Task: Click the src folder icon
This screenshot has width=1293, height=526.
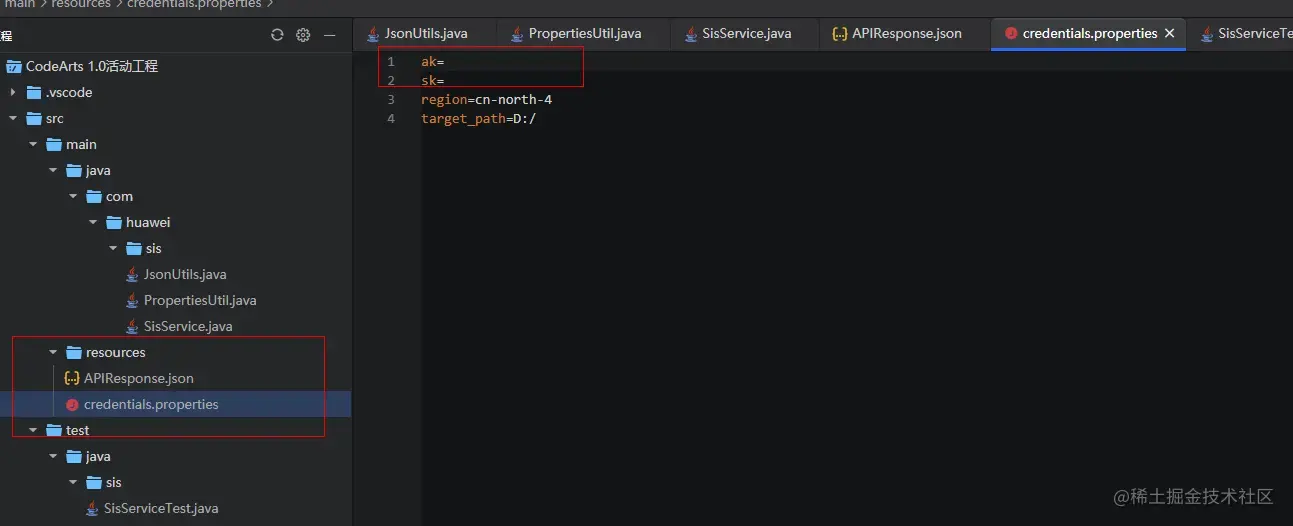Action: click(34, 119)
